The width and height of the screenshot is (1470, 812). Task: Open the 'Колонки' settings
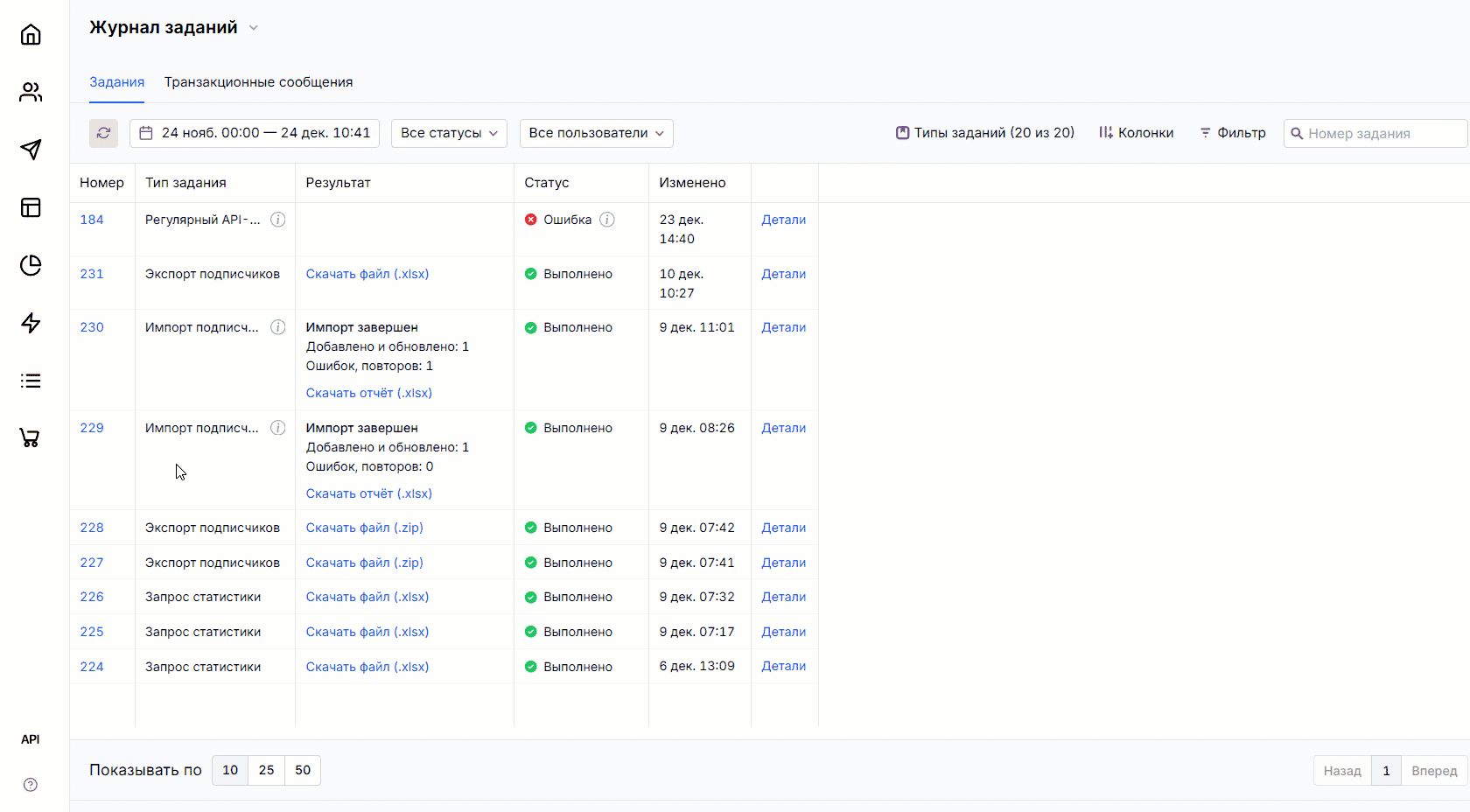pyautogui.click(x=1136, y=132)
